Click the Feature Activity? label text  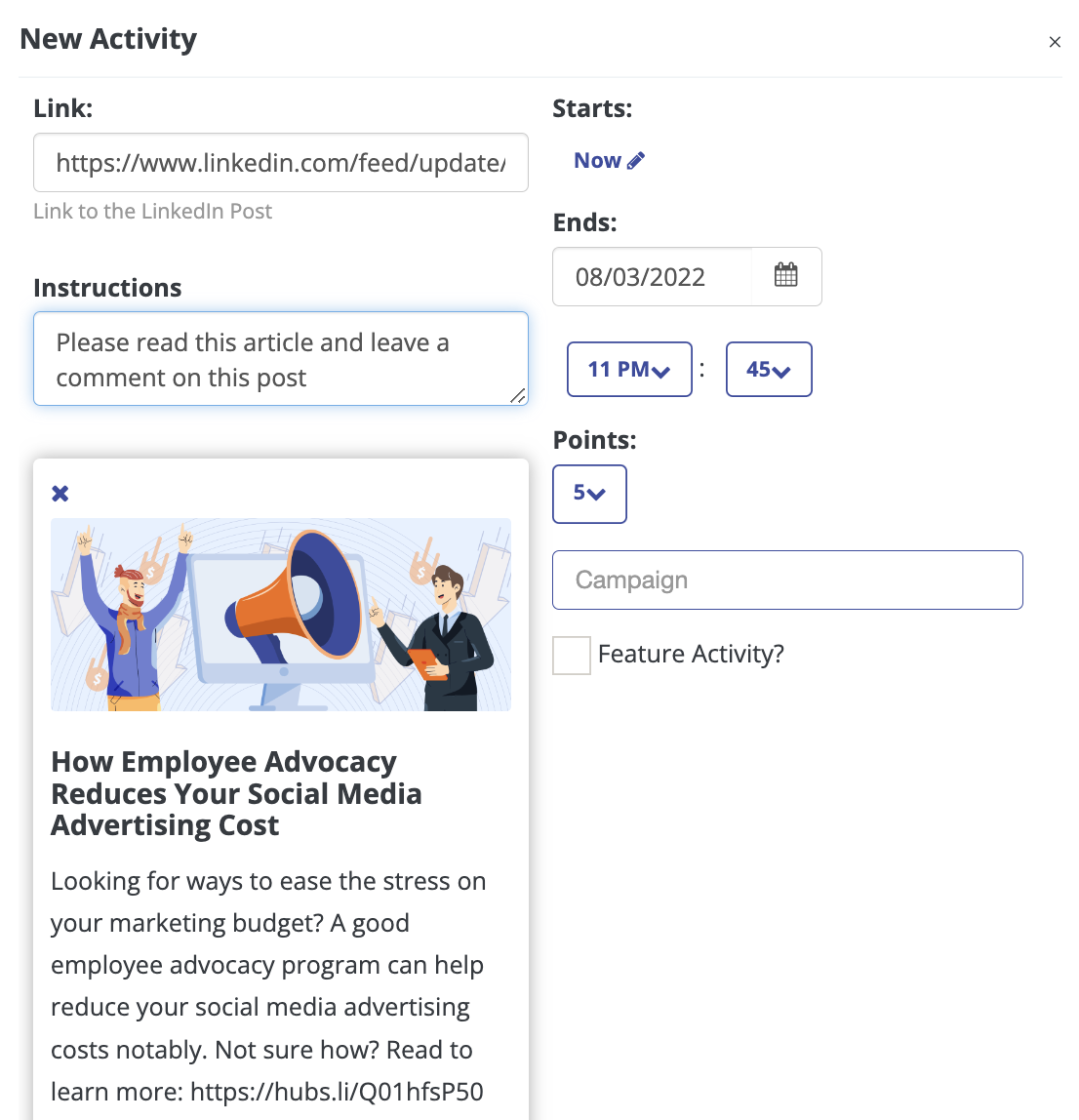click(691, 655)
